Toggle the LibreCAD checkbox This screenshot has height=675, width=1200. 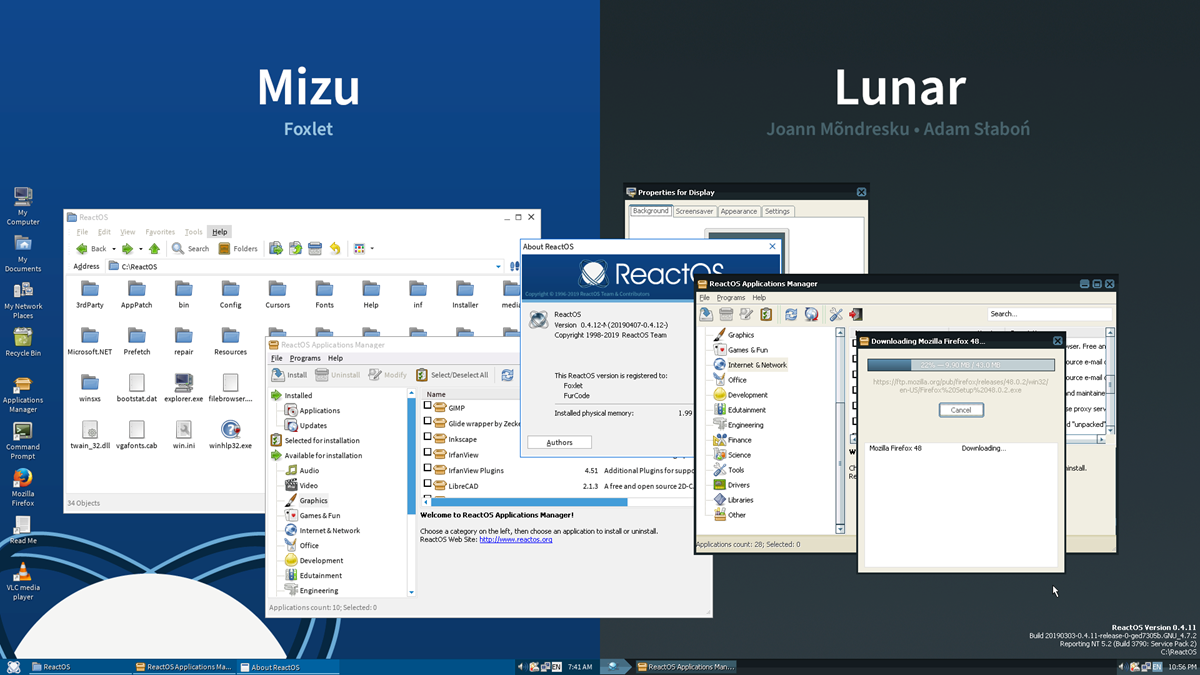(428, 485)
